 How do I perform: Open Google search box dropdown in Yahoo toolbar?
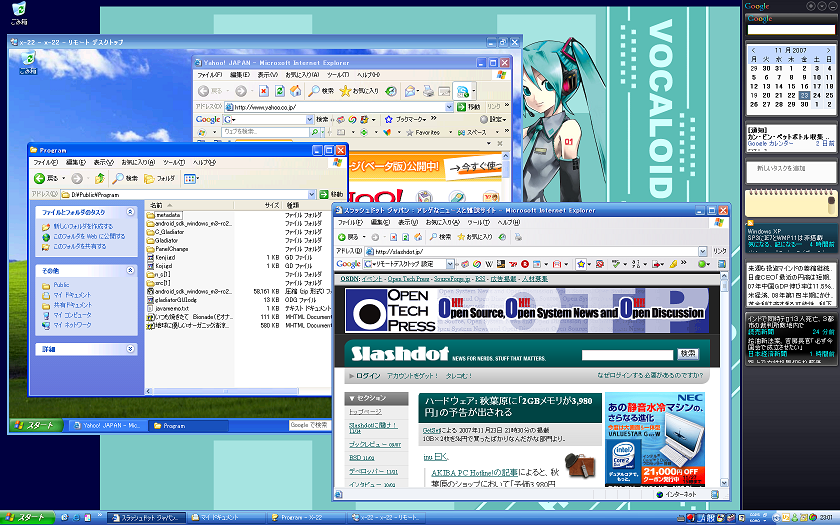coord(309,119)
